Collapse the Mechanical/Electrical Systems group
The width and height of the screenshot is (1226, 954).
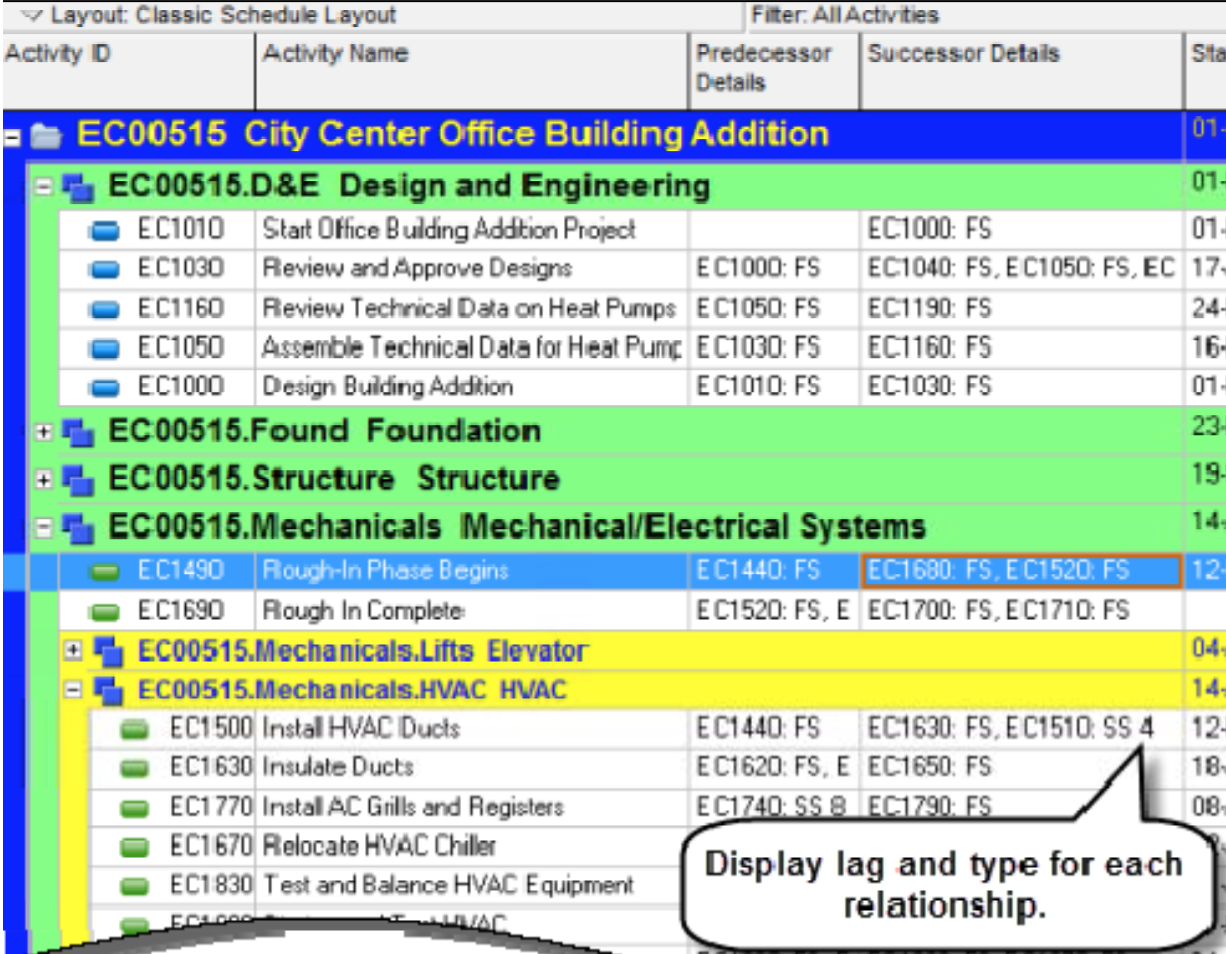43,526
